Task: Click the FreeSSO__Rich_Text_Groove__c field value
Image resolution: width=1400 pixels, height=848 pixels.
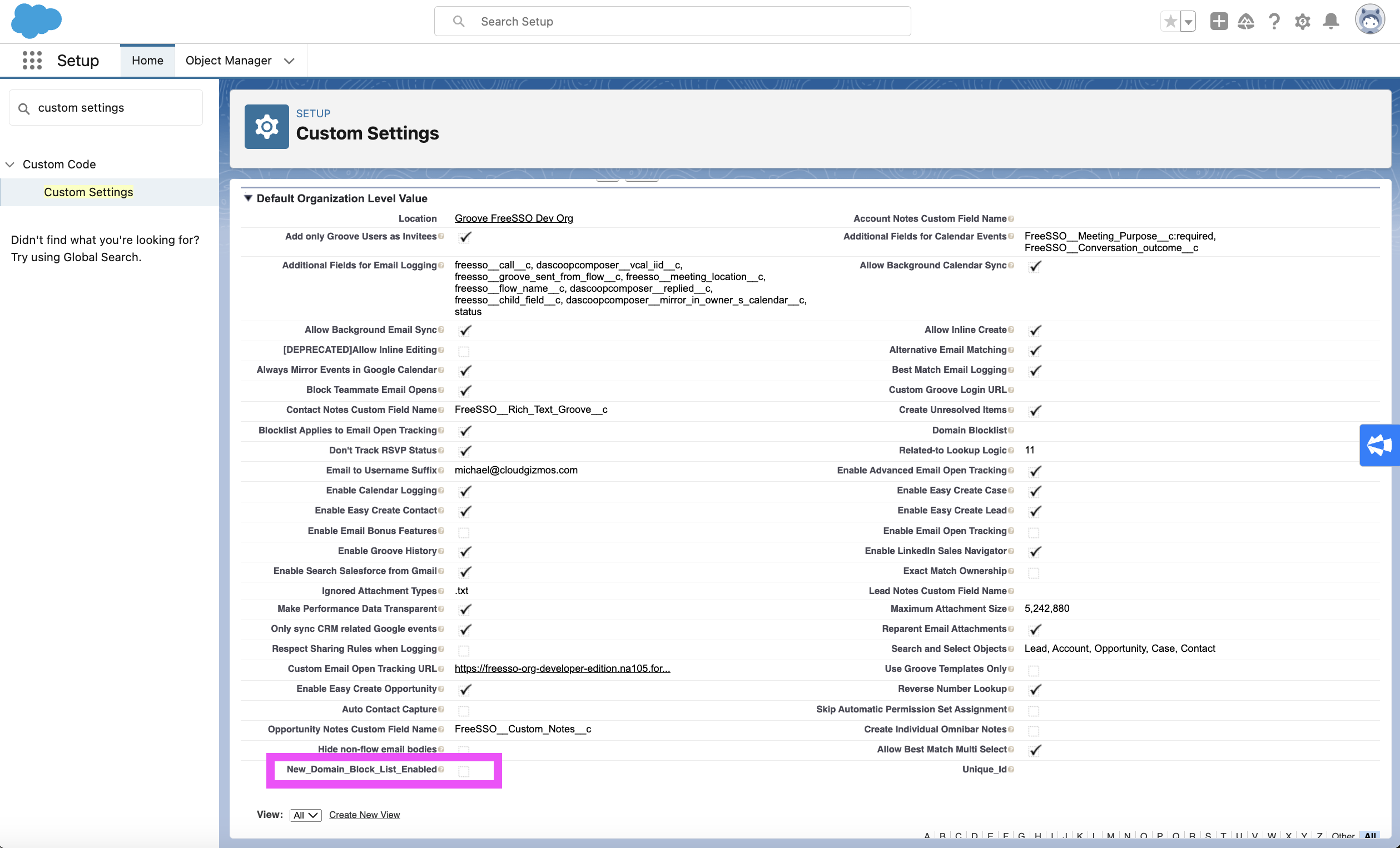Action: (x=530, y=410)
